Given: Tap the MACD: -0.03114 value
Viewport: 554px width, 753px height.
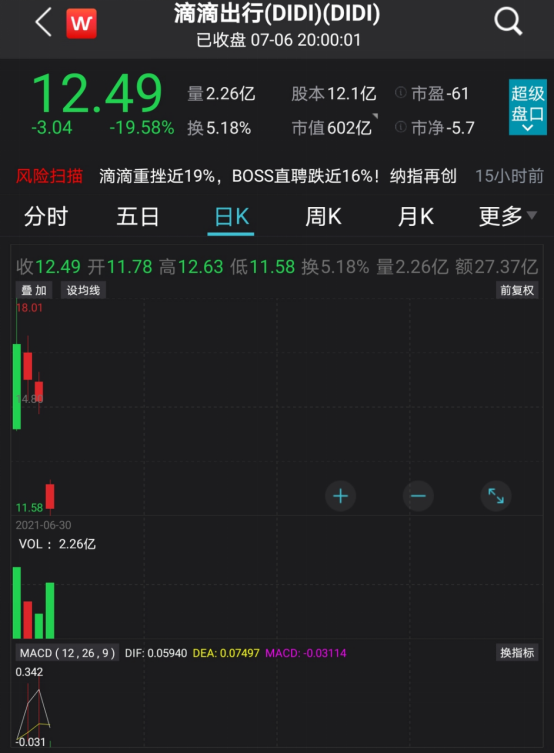Looking at the screenshot, I should (x=306, y=653).
